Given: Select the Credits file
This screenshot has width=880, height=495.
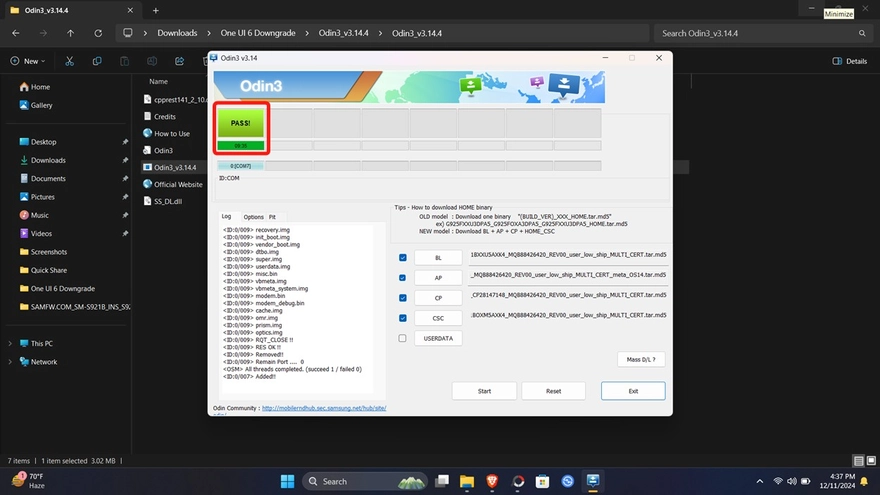Looking at the screenshot, I should click(x=159, y=116).
